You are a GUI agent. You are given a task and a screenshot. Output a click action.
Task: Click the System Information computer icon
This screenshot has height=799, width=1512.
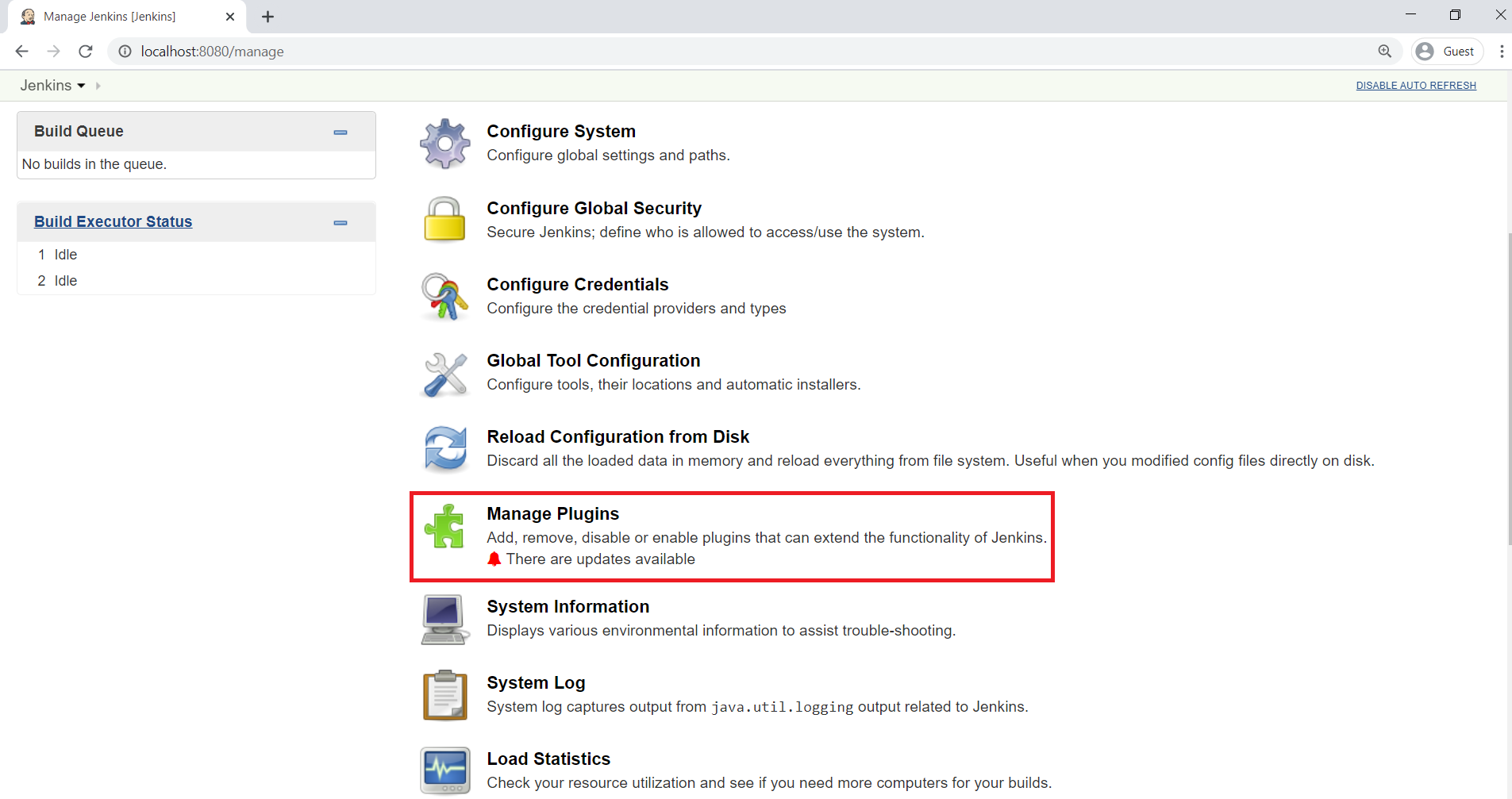point(445,619)
